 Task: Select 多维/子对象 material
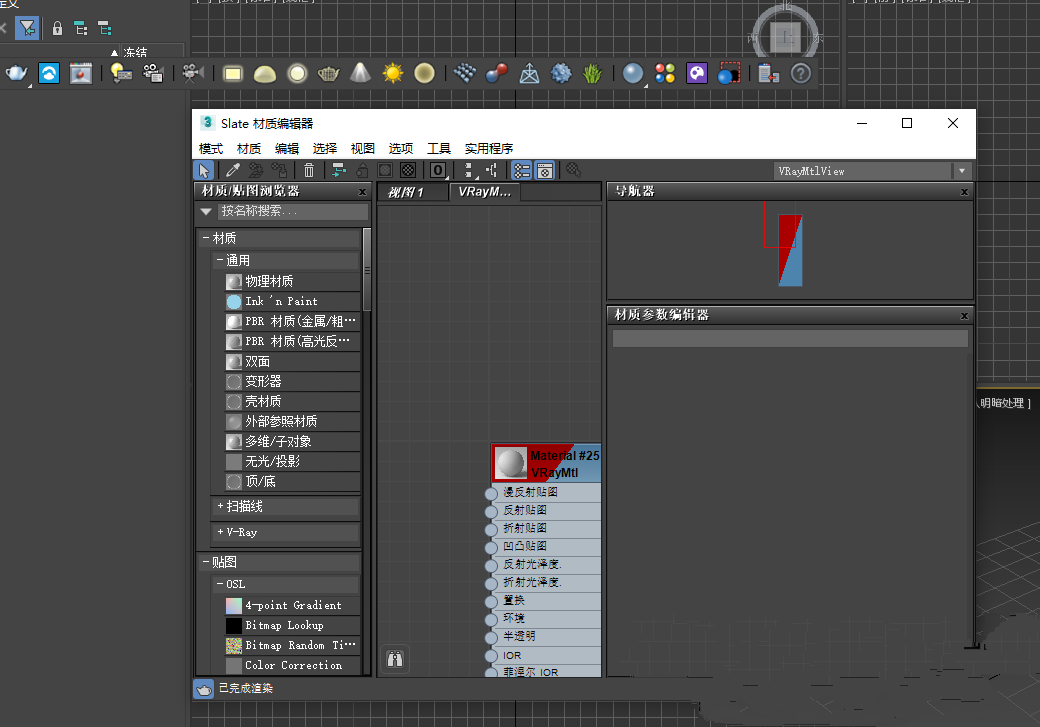pos(292,441)
